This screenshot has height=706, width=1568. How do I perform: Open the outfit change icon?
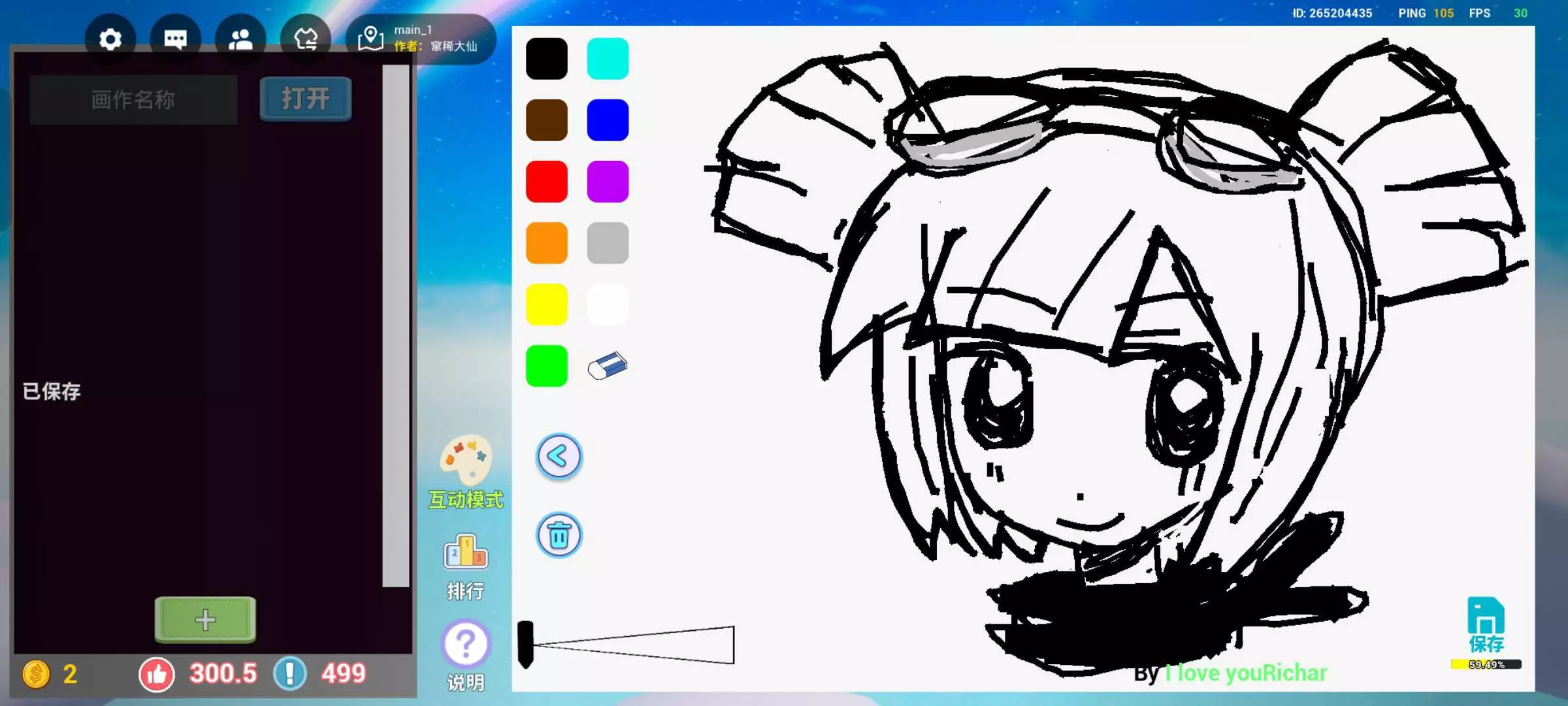click(305, 39)
